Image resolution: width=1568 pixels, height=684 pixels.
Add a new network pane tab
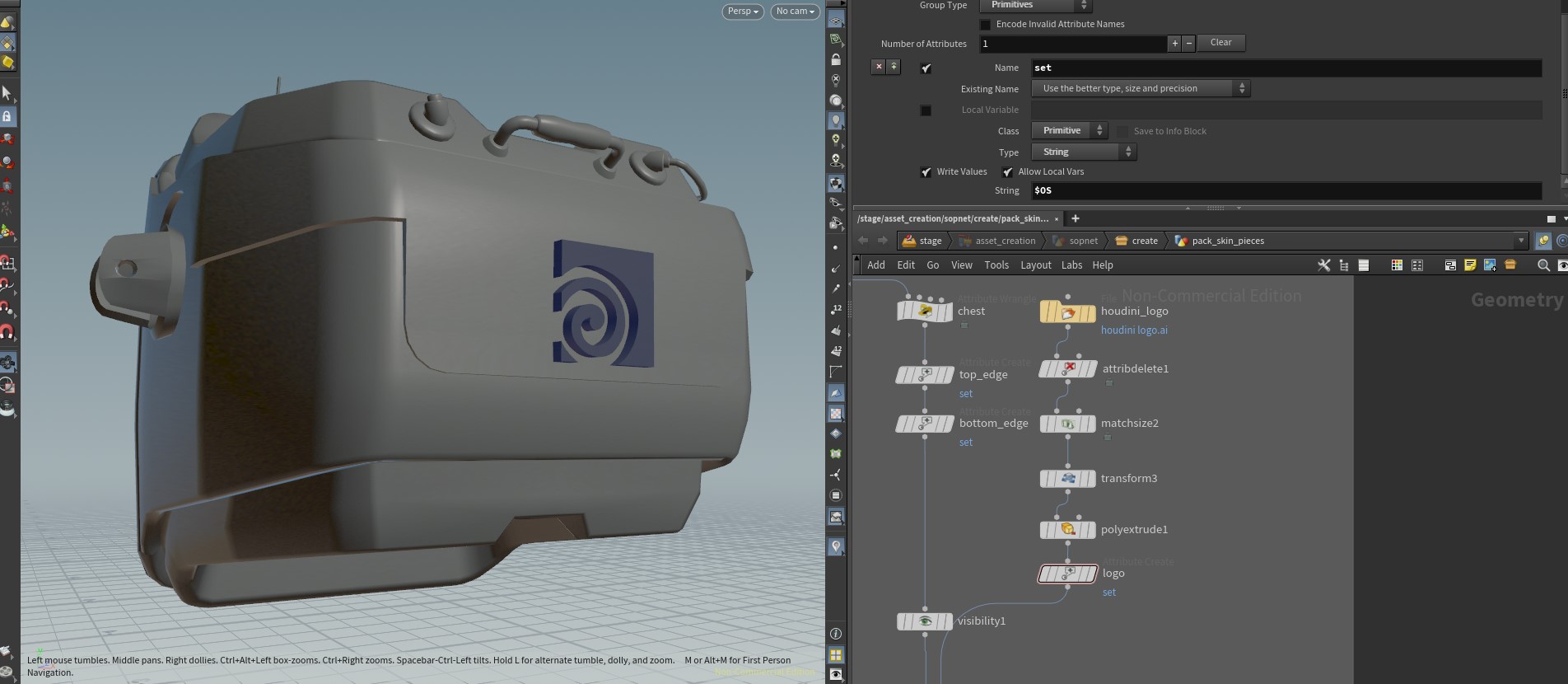click(1076, 219)
